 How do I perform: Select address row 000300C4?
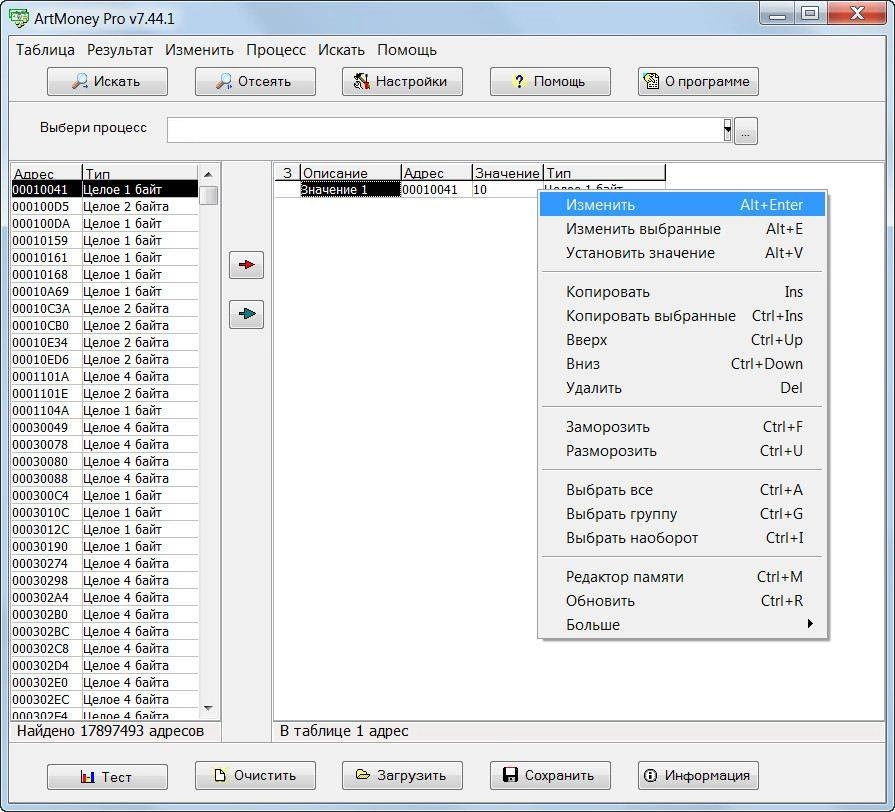click(x=105, y=495)
